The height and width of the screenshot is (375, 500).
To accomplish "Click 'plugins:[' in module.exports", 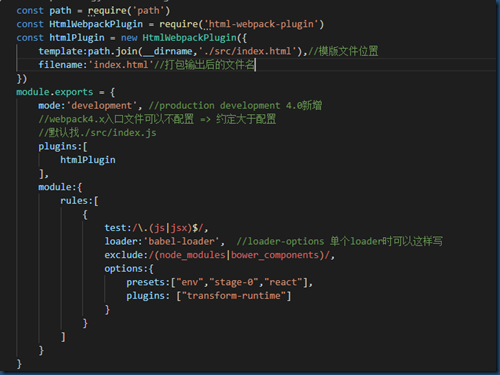I will coord(63,146).
